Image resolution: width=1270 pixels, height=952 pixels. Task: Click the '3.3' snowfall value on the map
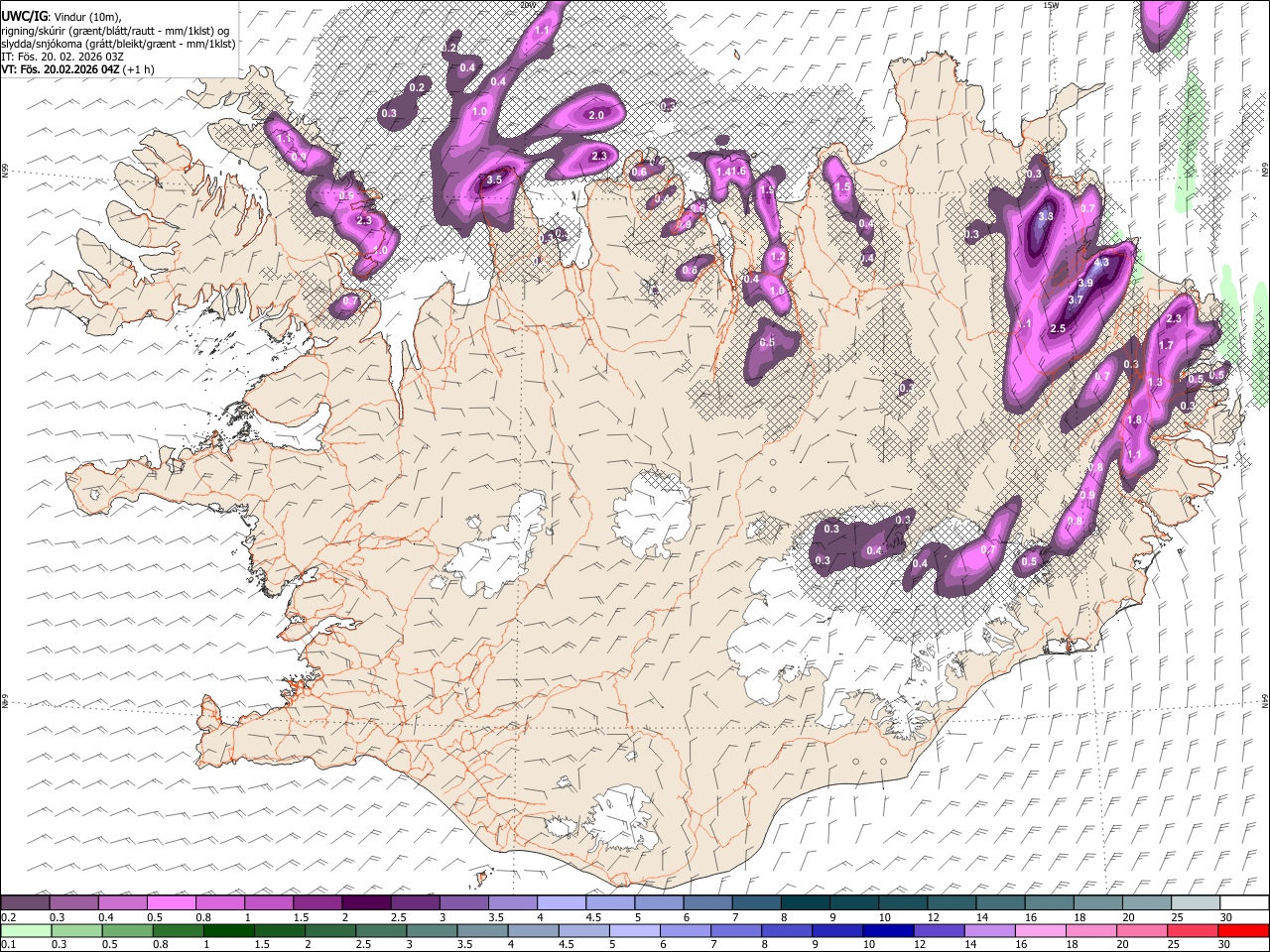tap(1045, 216)
